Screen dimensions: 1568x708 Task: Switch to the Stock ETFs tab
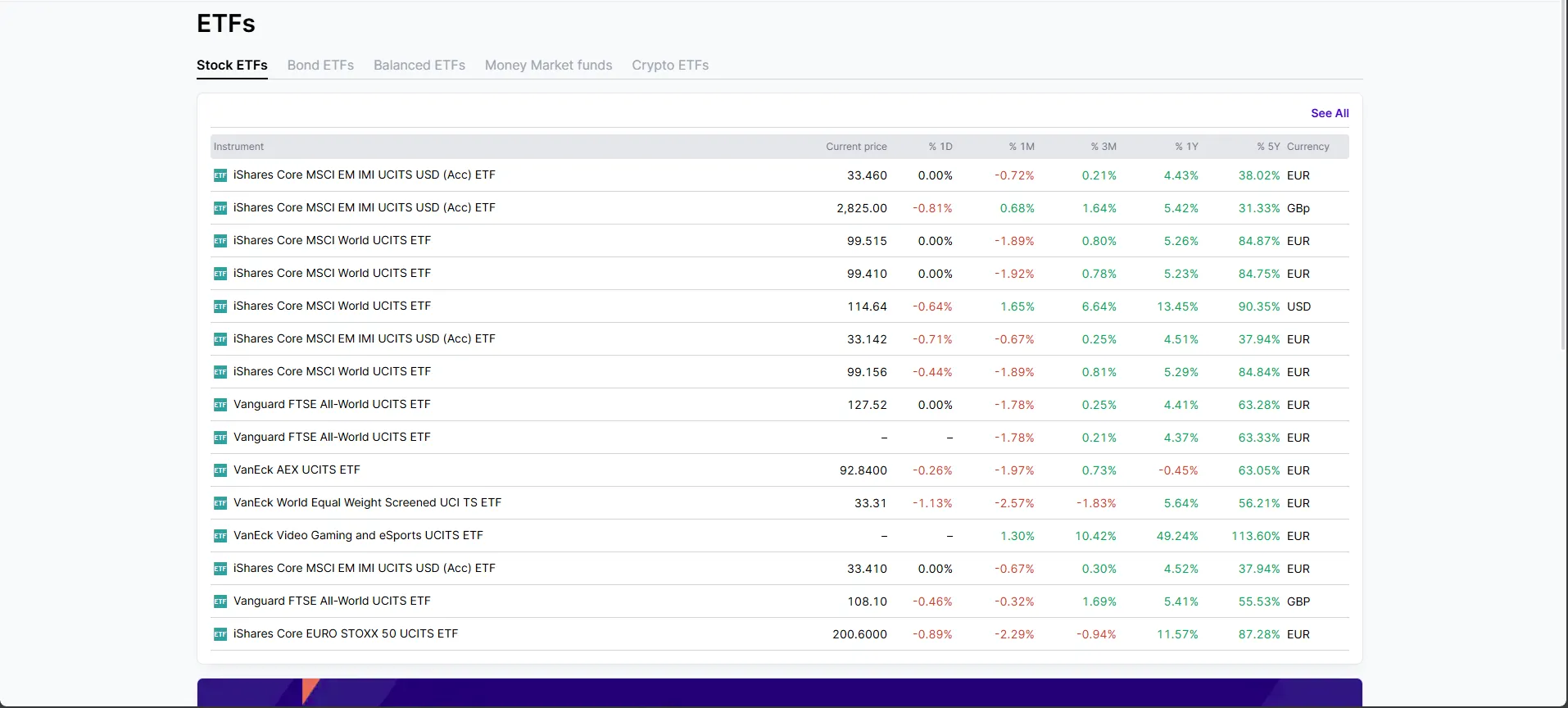(x=232, y=65)
